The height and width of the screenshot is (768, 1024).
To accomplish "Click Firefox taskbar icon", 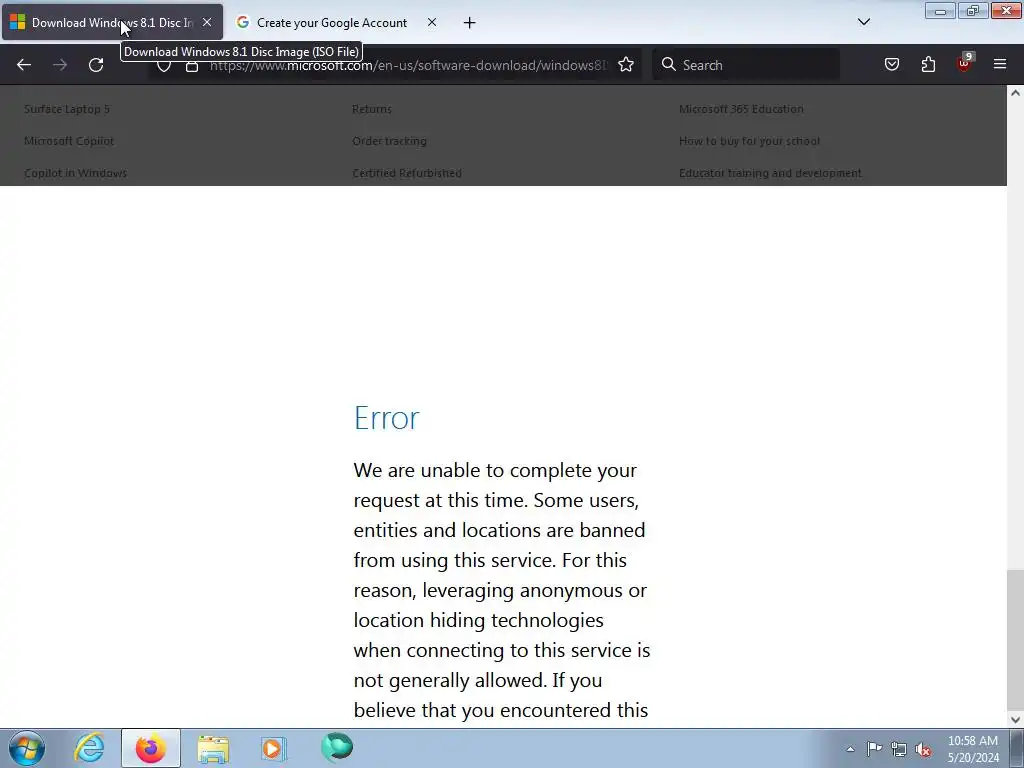I will (x=151, y=748).
